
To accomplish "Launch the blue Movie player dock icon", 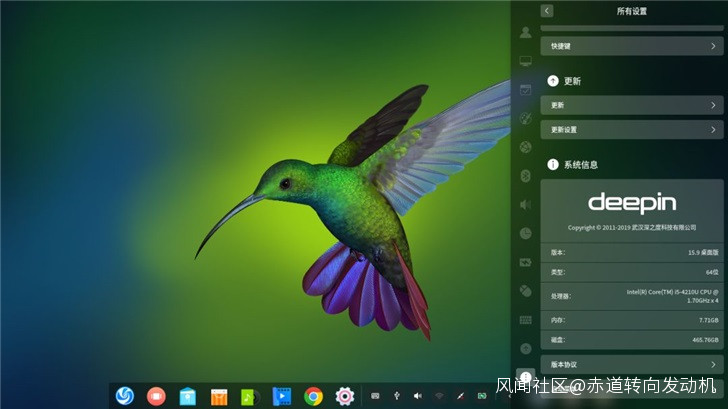I will (x=282, y=396).
